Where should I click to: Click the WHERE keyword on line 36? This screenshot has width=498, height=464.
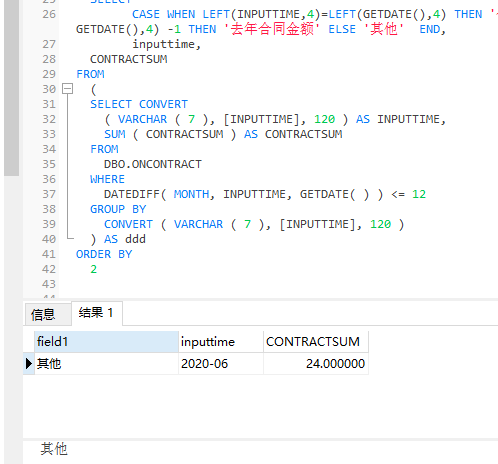point(107,179)
